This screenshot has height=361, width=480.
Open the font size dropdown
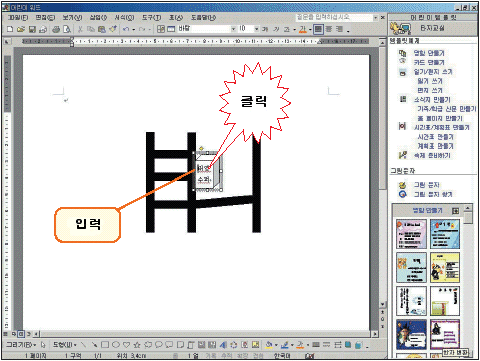(257, 29)
